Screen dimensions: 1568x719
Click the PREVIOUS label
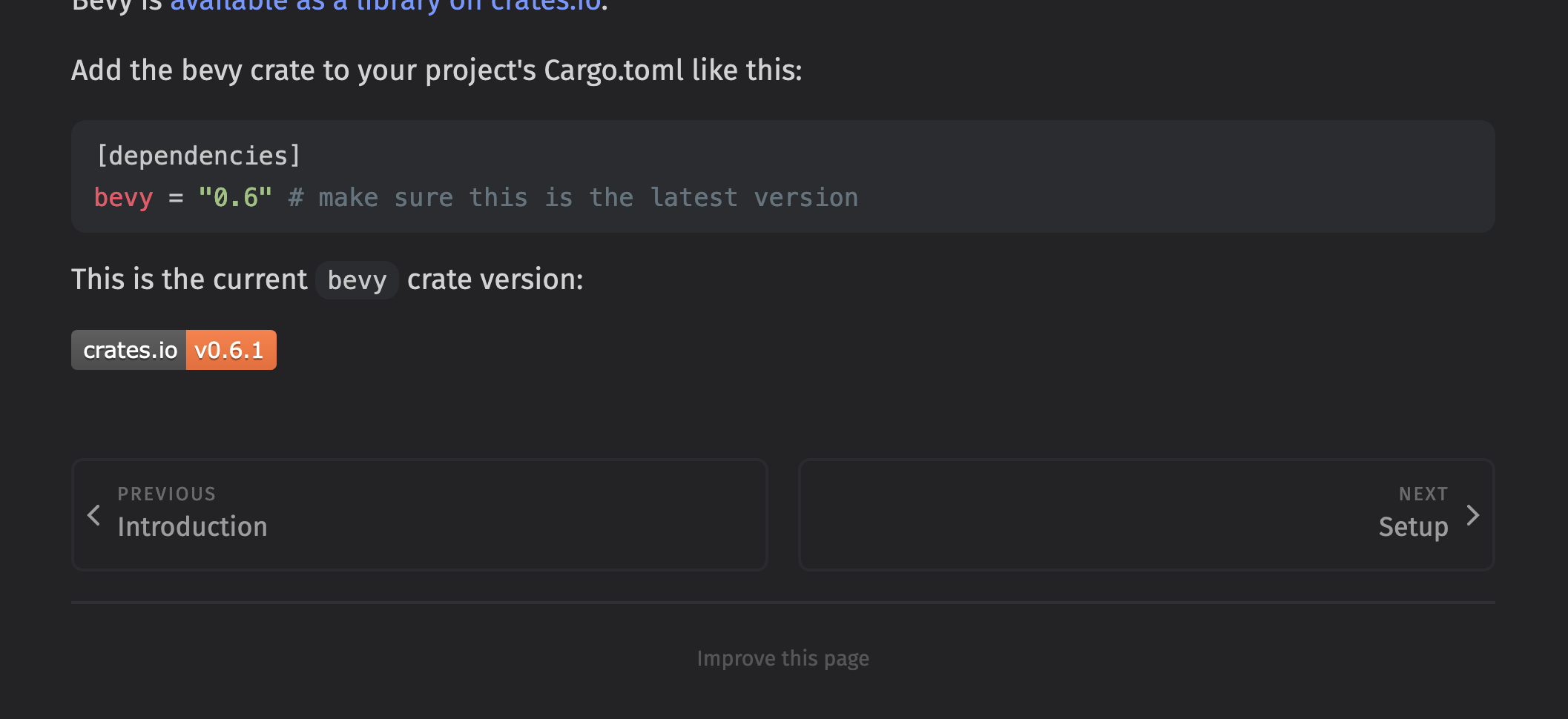pyautogui.click(x=167, y=494)
